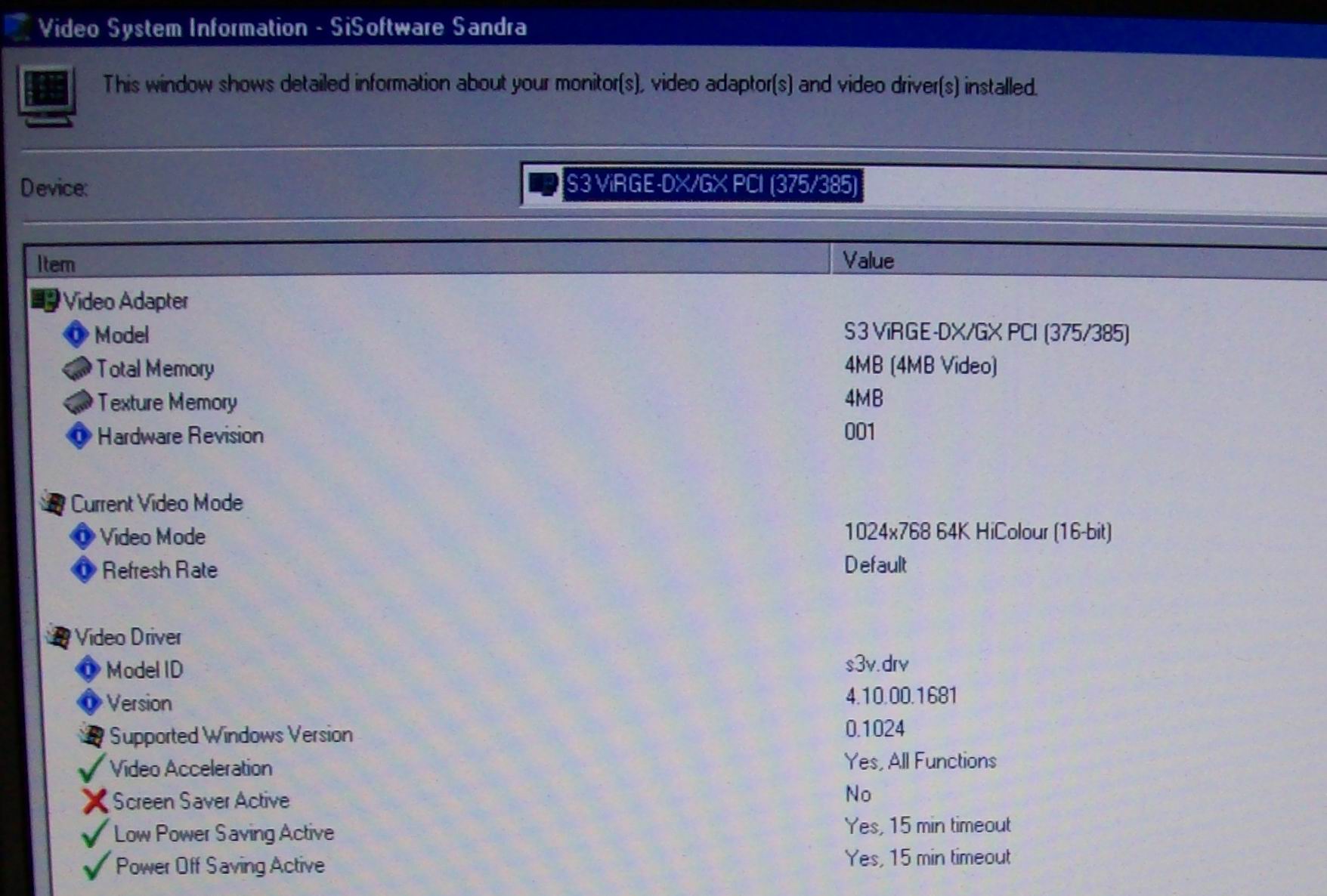The image size is (1327, 896).
Task: Click Low Power Saving value Yes, 15 min timeout
Action: coord(927,825)
